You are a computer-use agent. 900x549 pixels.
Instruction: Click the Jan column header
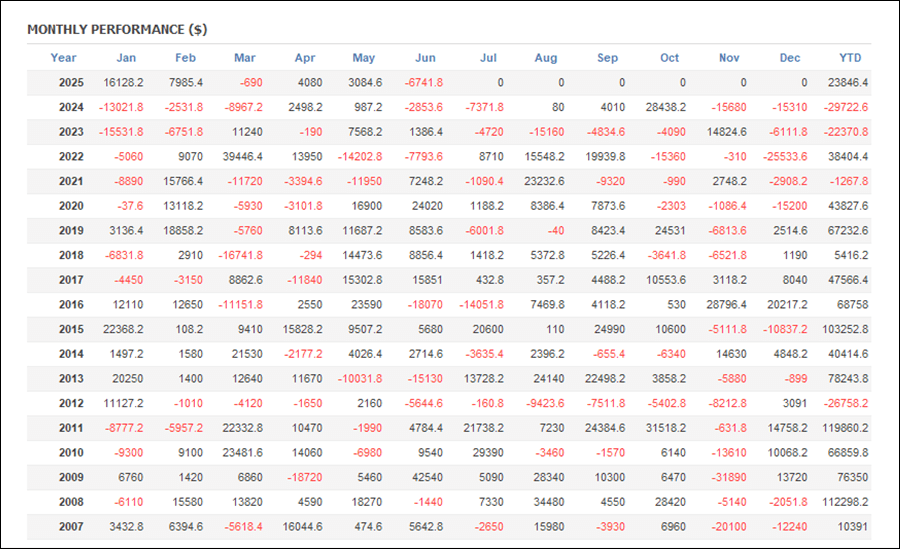point(126,57)
